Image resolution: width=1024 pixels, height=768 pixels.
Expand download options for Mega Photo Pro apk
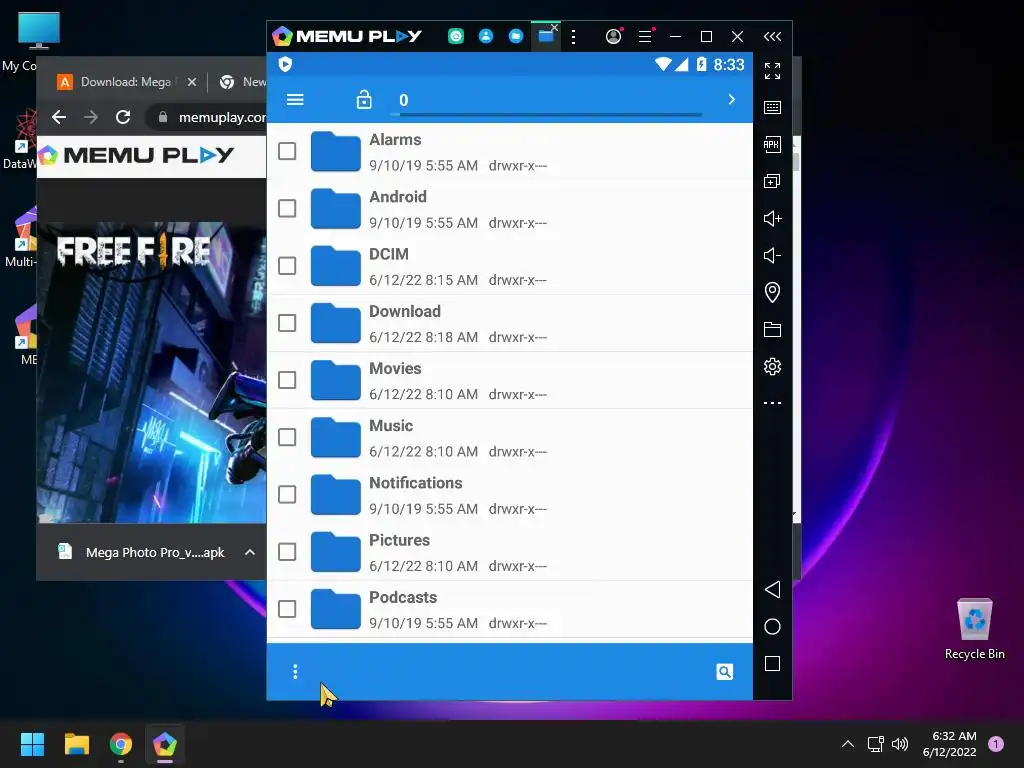tap(249, 552)
